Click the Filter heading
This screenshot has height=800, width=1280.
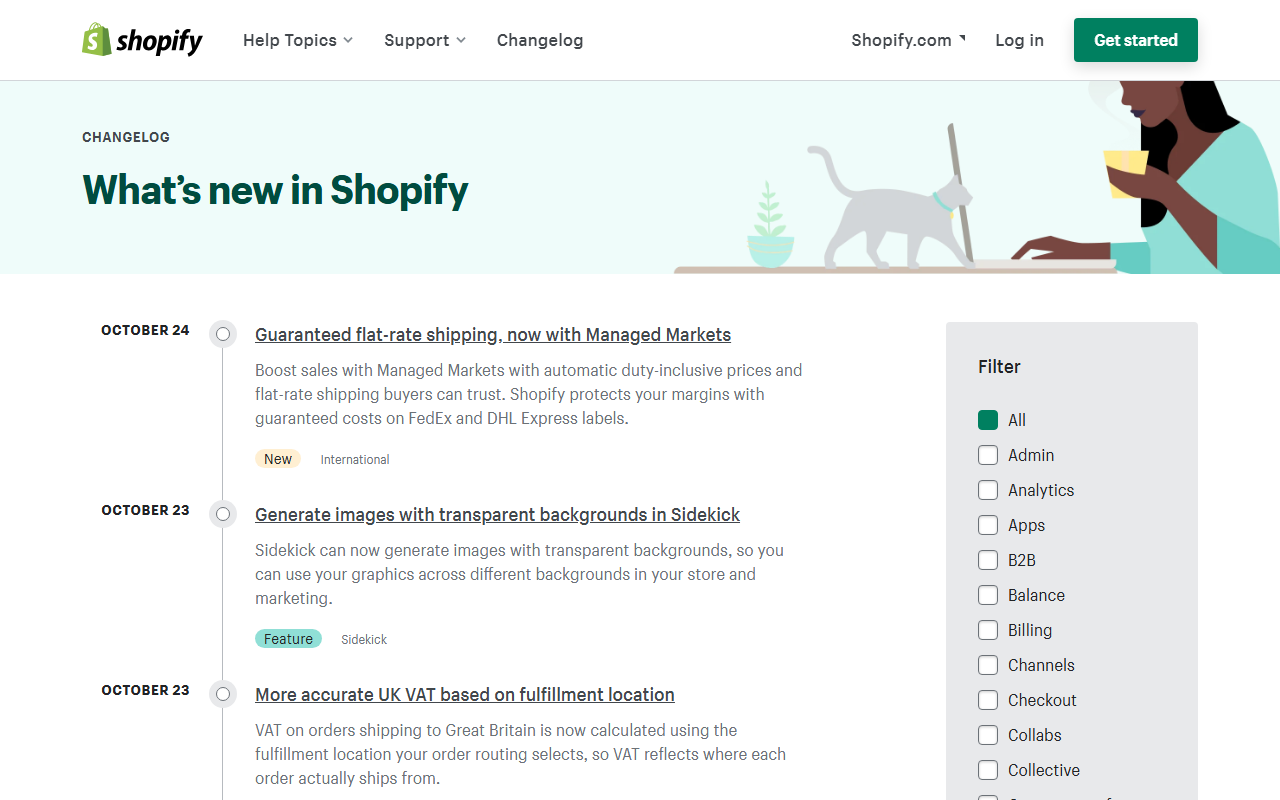[x=999, y=367]
